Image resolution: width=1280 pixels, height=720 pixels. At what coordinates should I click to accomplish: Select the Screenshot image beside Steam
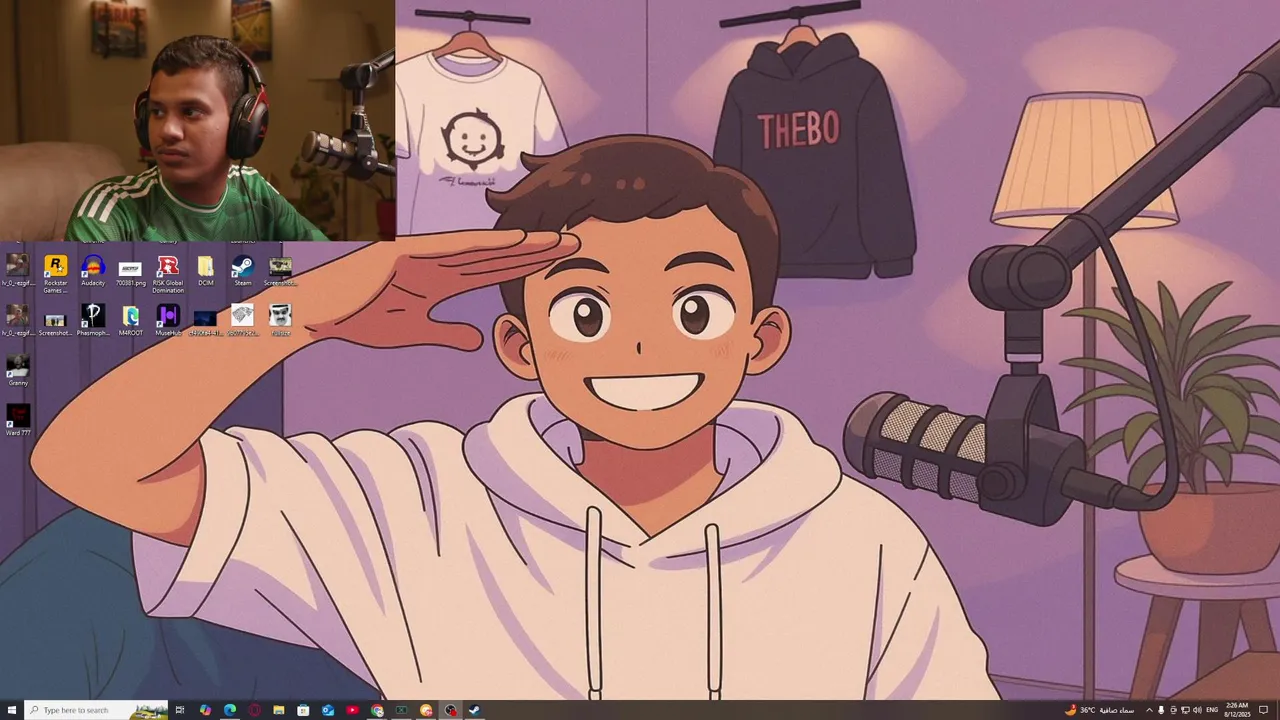point(280,270)
